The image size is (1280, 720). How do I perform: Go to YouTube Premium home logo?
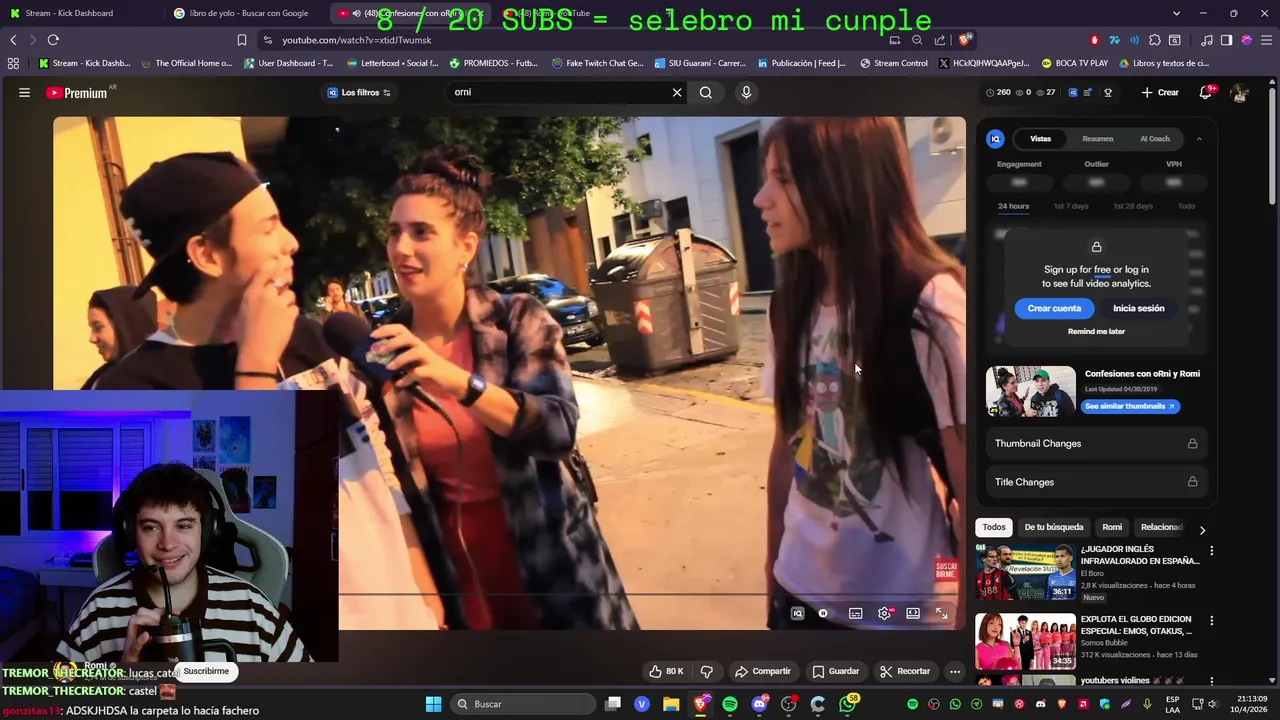click(78, 92)
